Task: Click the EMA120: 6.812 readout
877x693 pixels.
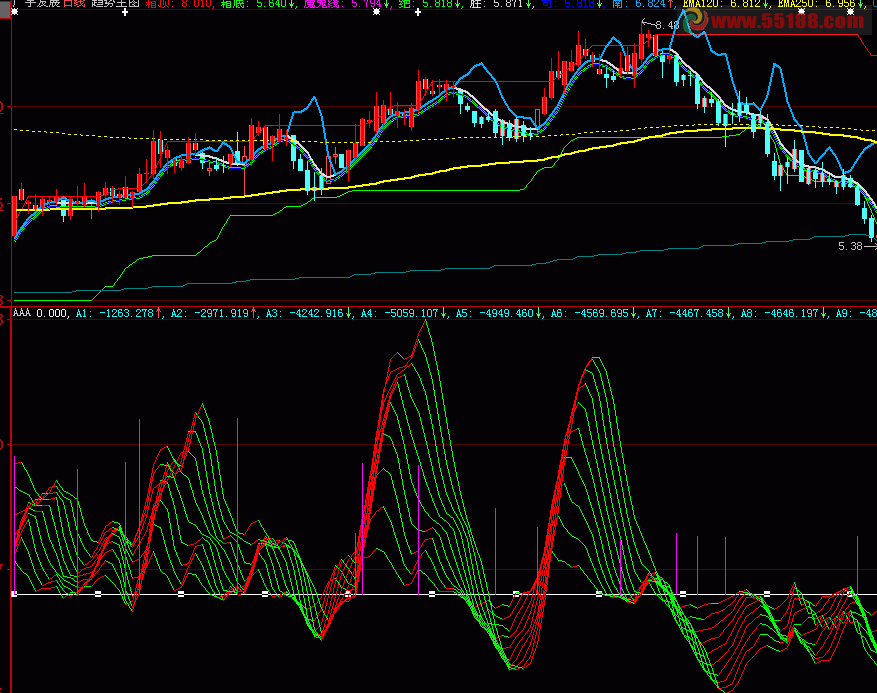Action: [x=726, y=4]
